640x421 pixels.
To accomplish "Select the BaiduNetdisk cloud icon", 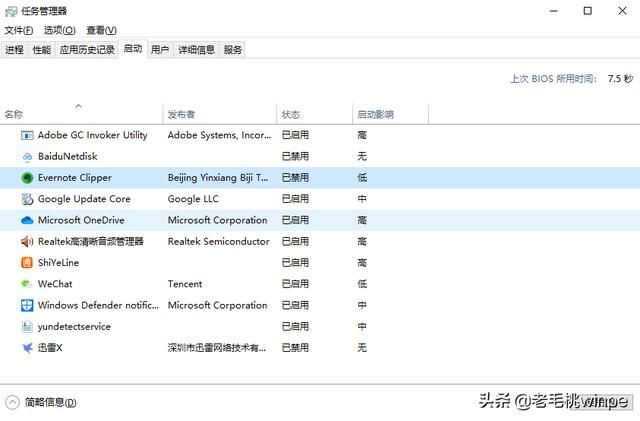I will coord(27,156).
